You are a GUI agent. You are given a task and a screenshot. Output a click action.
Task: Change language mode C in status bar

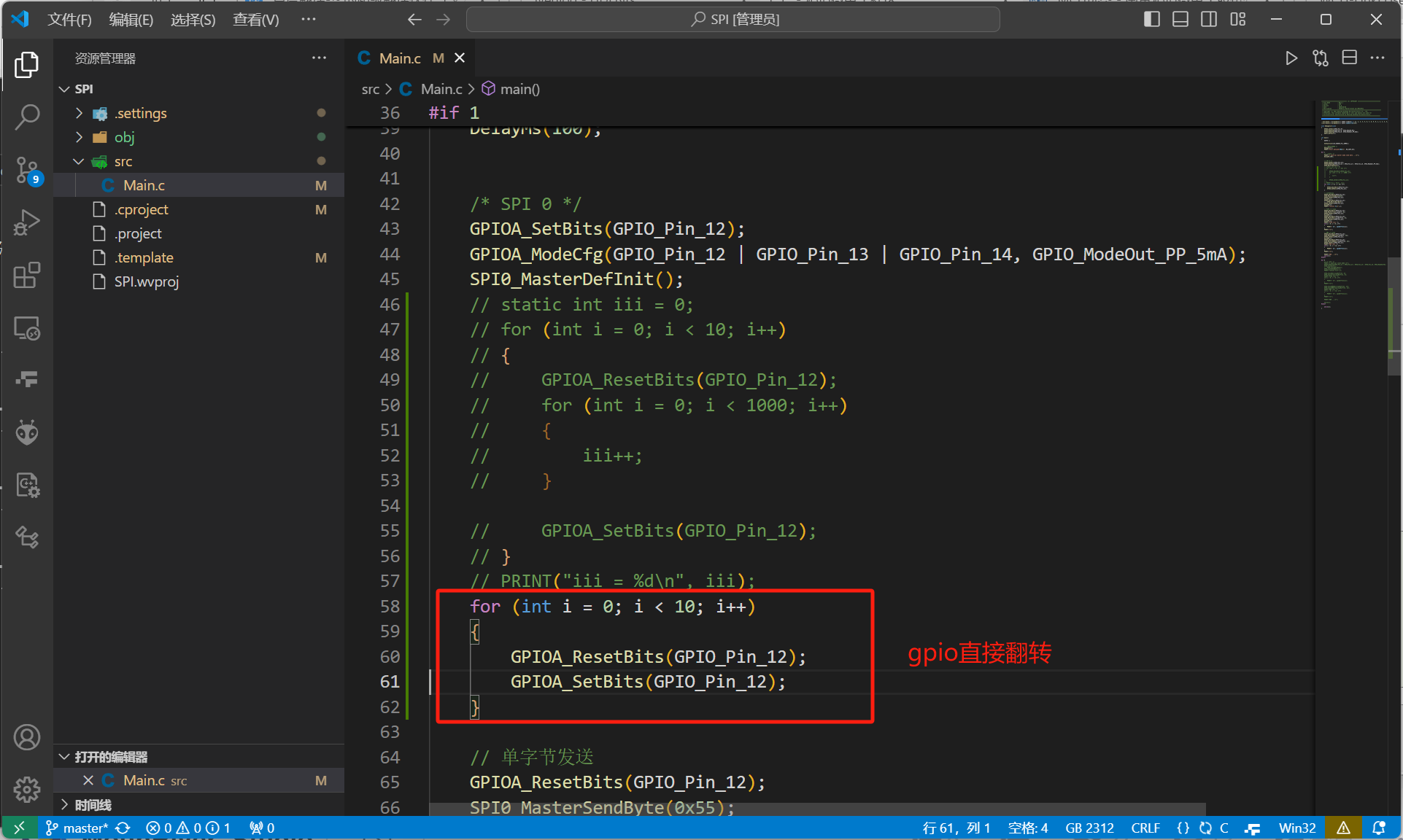tap(1224, 828)
